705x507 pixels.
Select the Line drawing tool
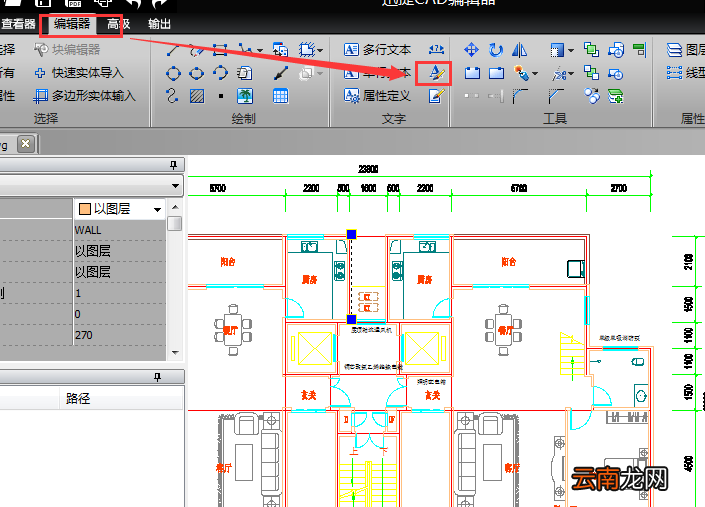[x=173, y=49]
